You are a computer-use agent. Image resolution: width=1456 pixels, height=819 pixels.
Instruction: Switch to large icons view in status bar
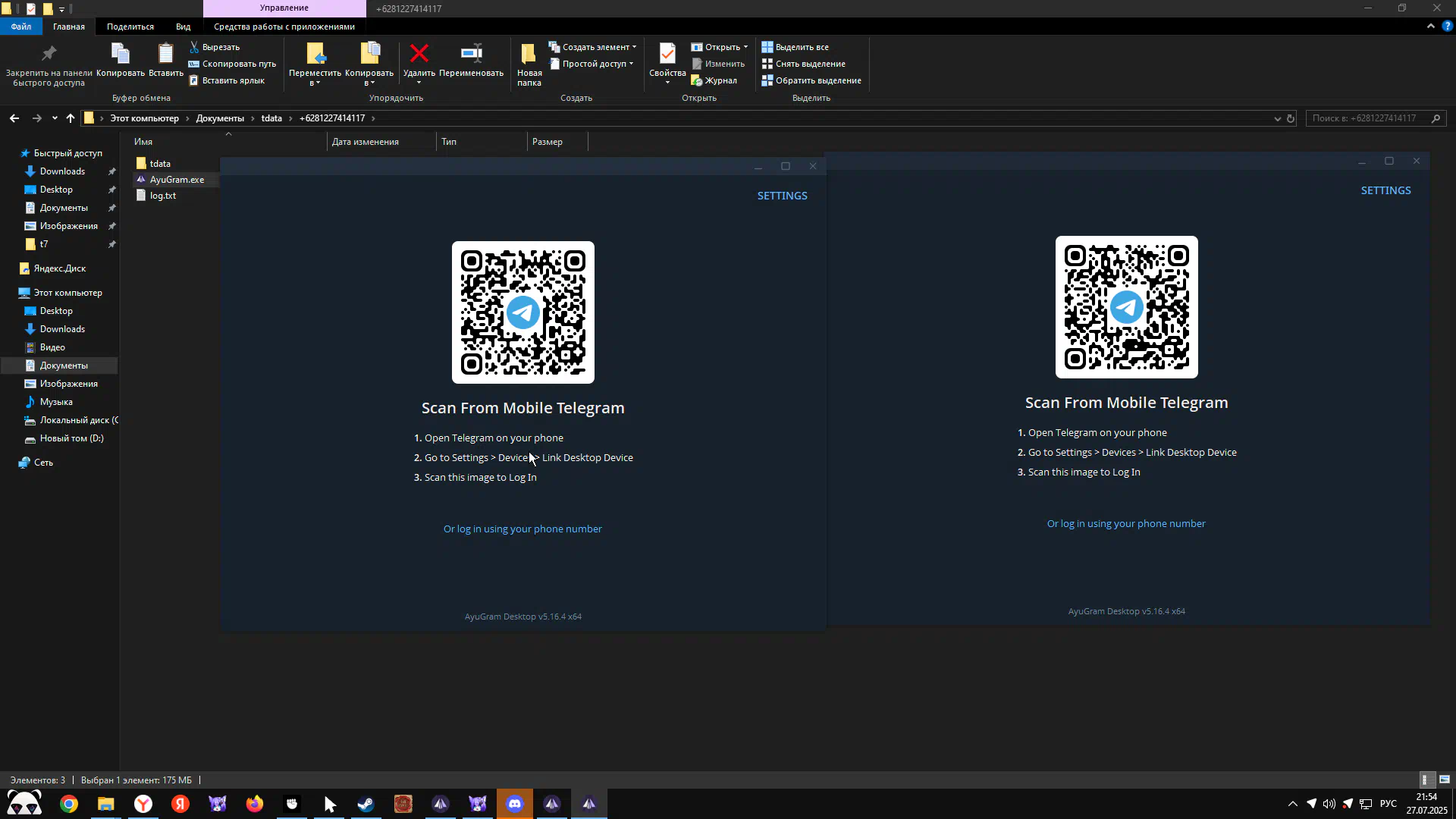(1445, 780)
